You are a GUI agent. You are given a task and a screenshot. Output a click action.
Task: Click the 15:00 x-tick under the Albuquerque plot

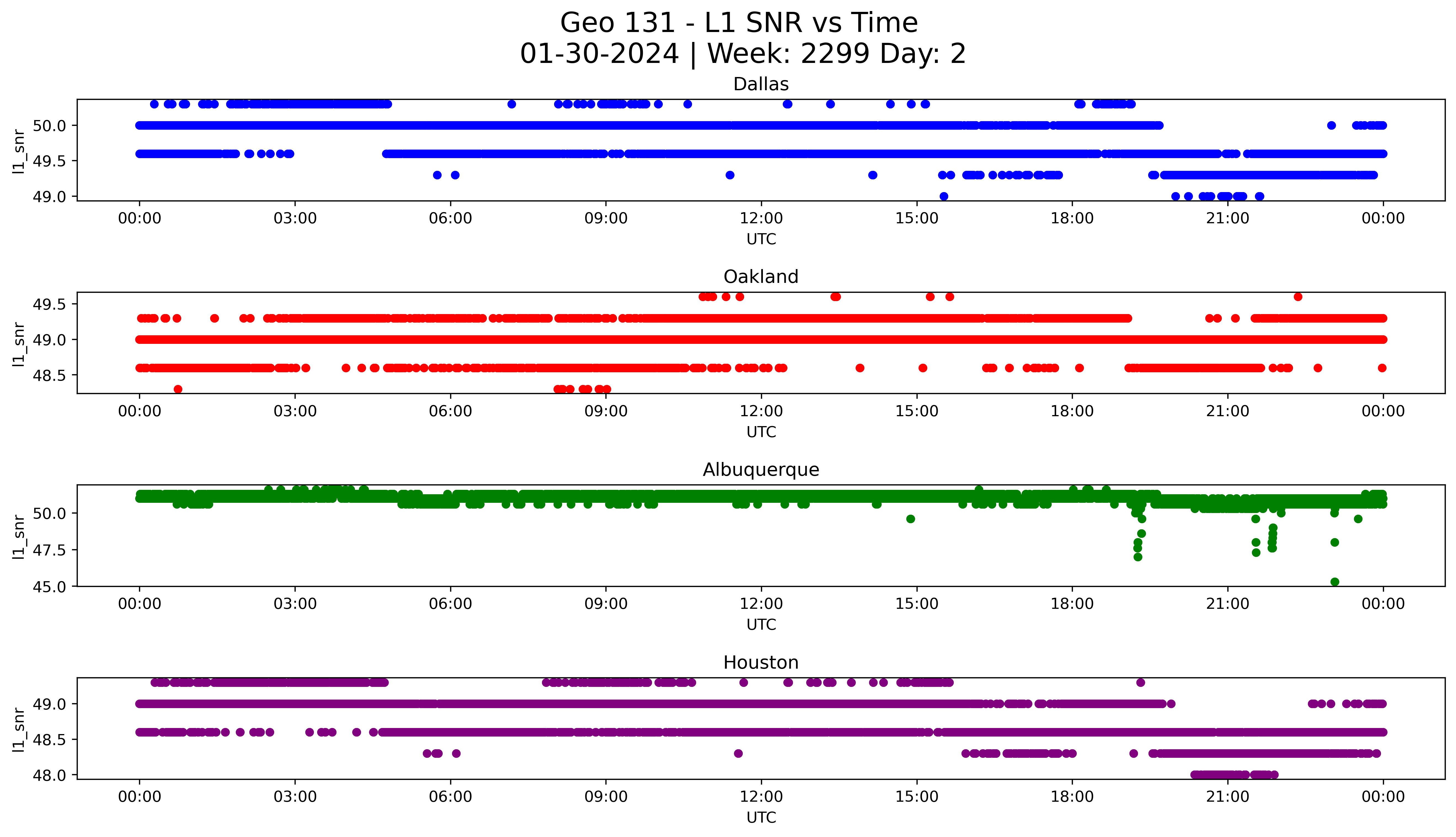(x=917, y=604)
